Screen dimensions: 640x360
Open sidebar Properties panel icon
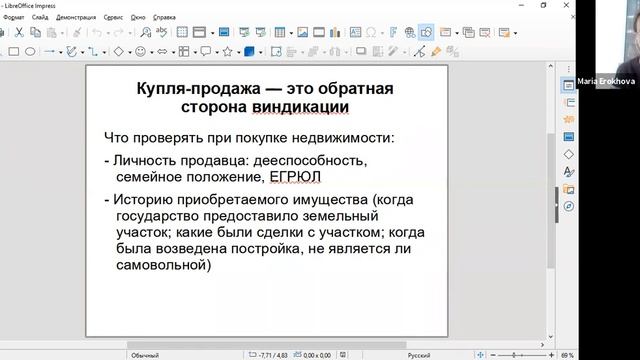pyautogui.click(x=569, y=85)
